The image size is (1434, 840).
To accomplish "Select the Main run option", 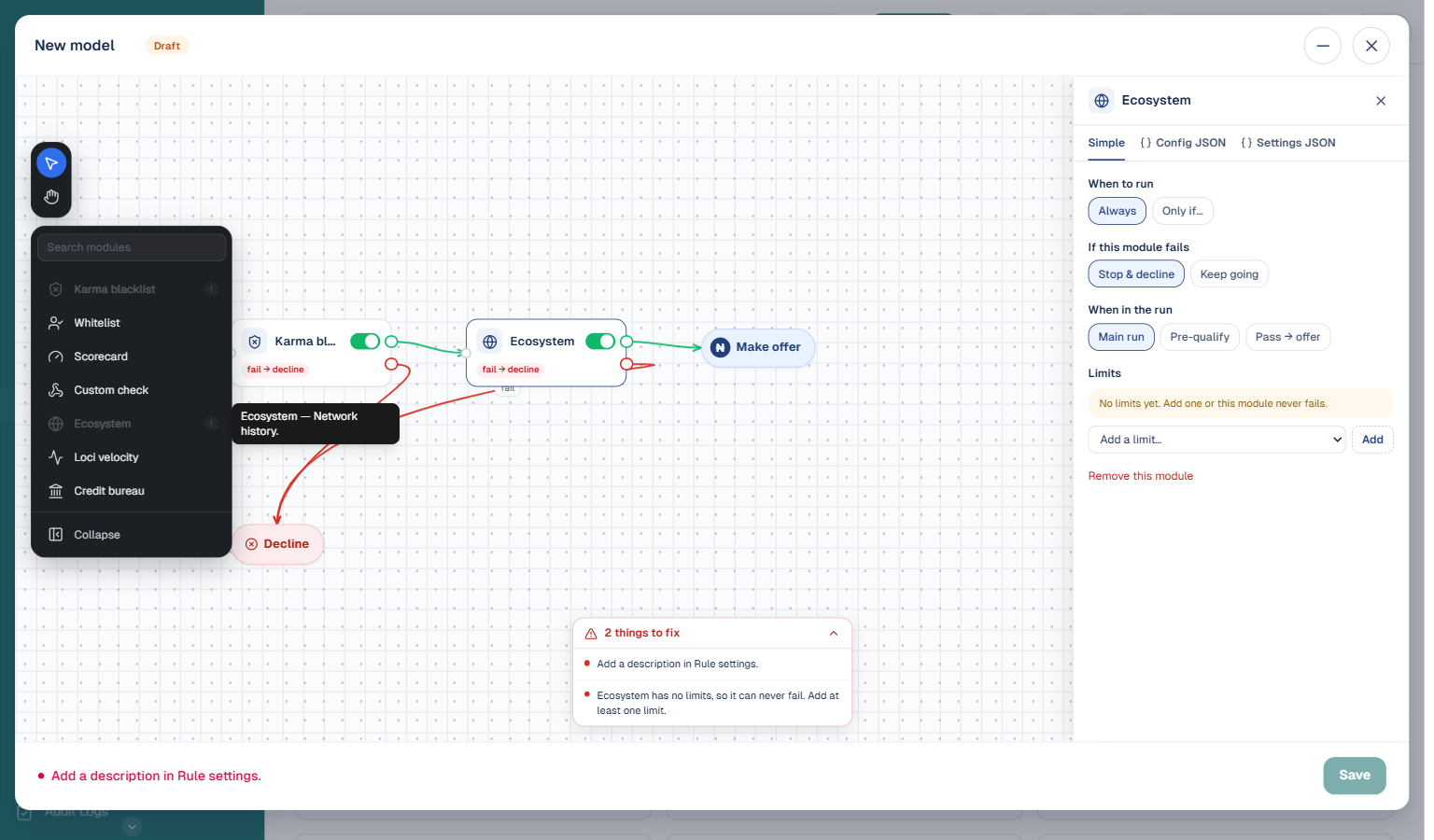I will point(1121,337).
